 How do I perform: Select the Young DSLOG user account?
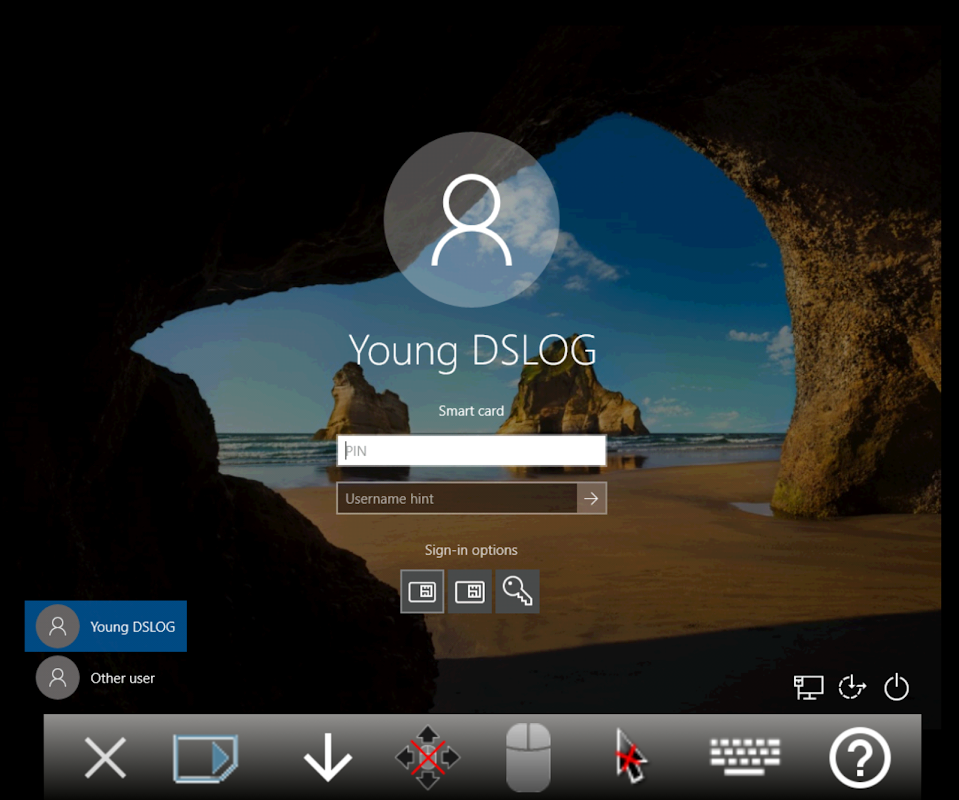106,626
